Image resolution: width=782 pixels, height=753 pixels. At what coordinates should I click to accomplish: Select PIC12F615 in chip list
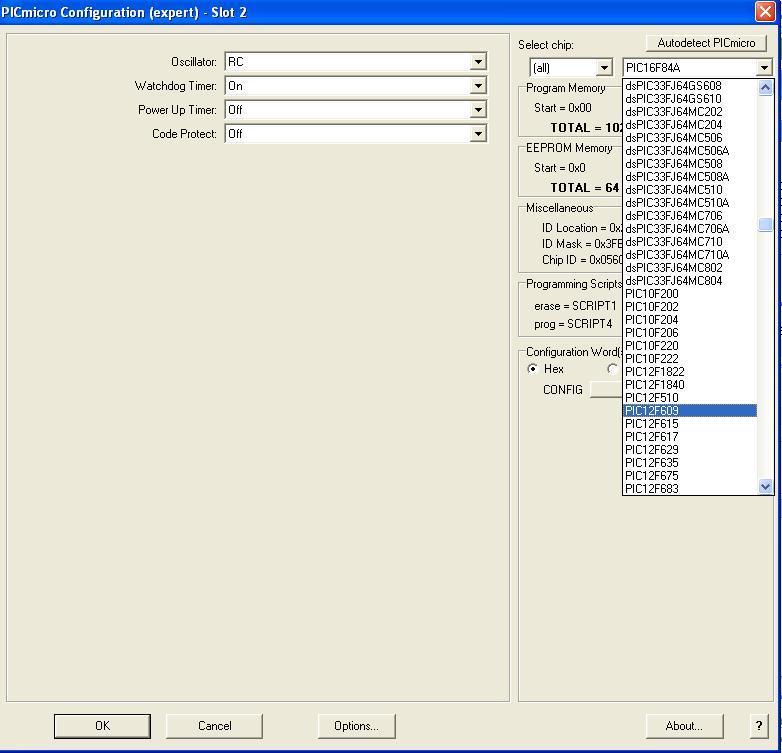[x=690, y=423]
